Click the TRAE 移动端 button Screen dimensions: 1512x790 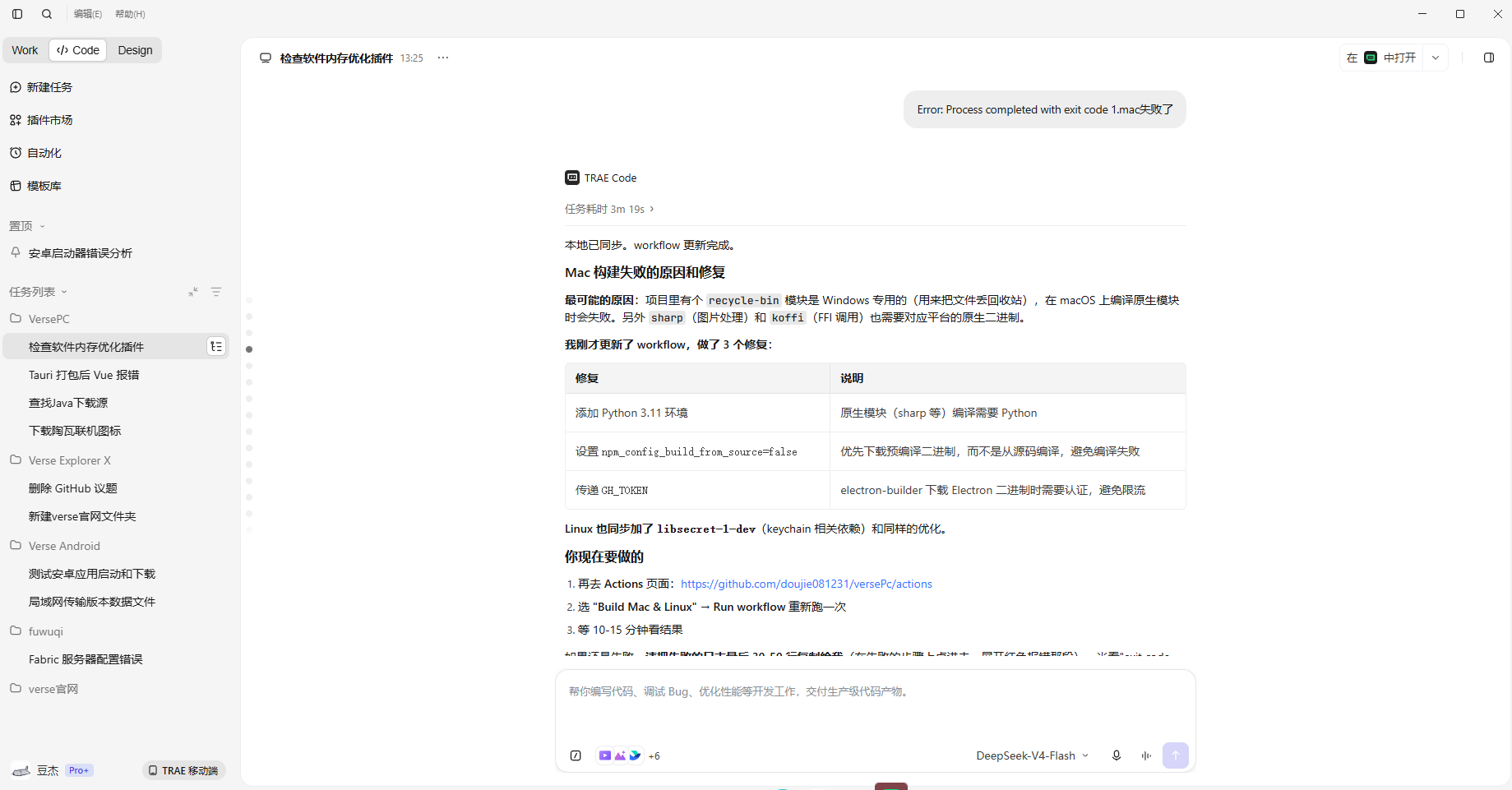[184, 770]
